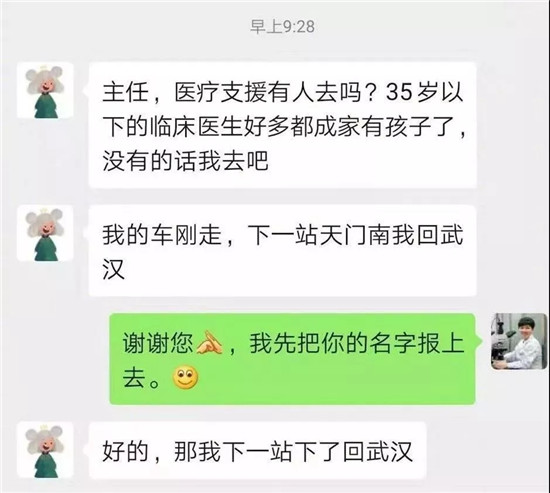
Task: Select the green reply bubble 谢谢您
Action: coord(292,359)
